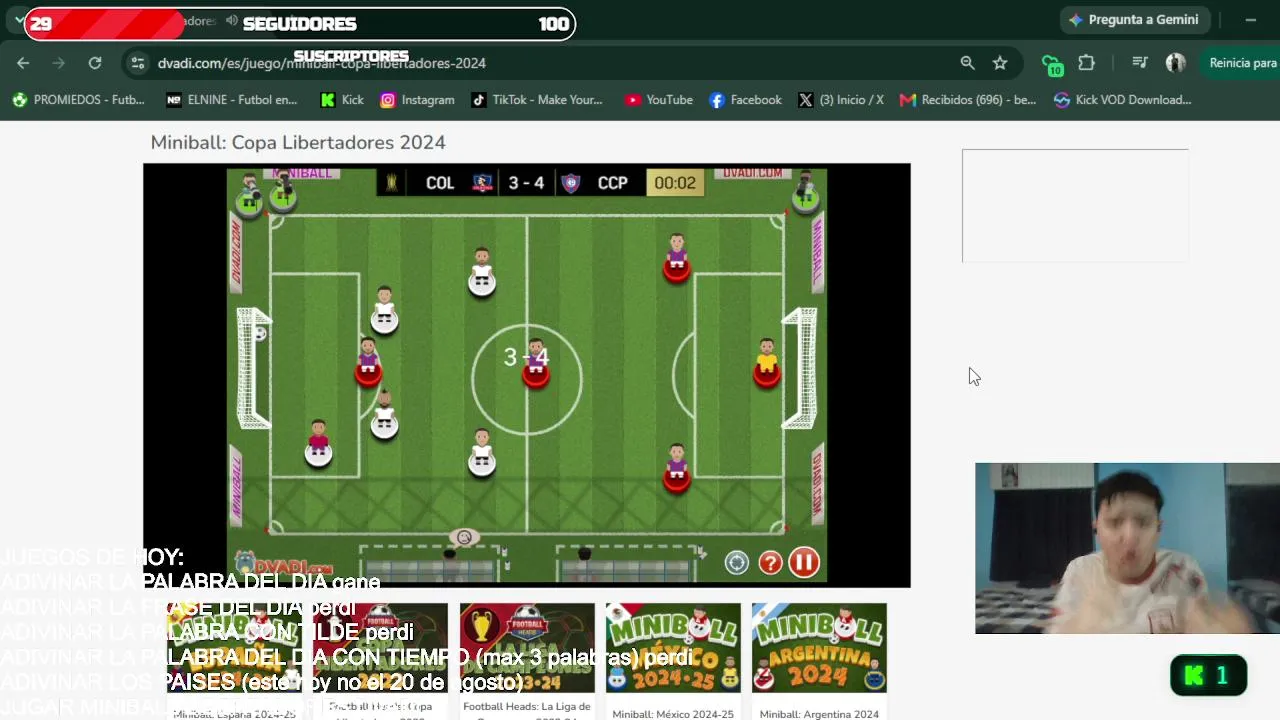Screen dimensions: 1280x720
Task: Open the Instagram bookmark
Action: tap(418, 100)
